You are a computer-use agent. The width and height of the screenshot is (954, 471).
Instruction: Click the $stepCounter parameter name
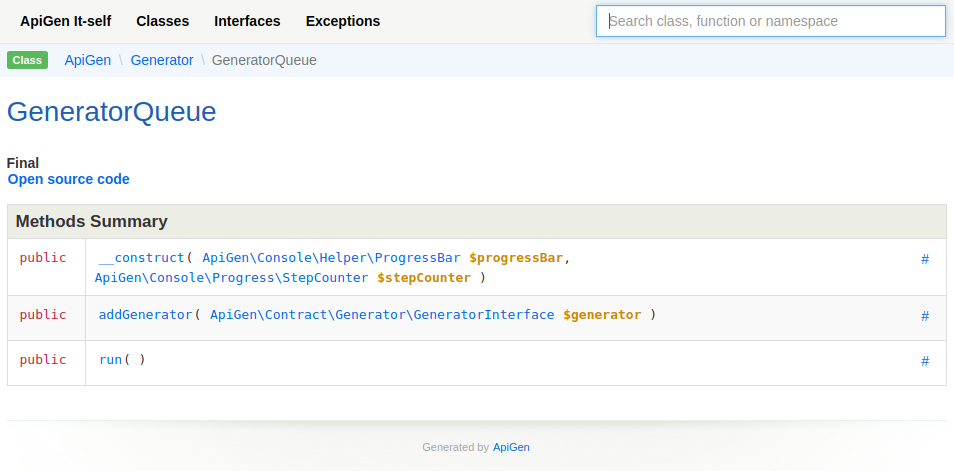click(424, 278)
